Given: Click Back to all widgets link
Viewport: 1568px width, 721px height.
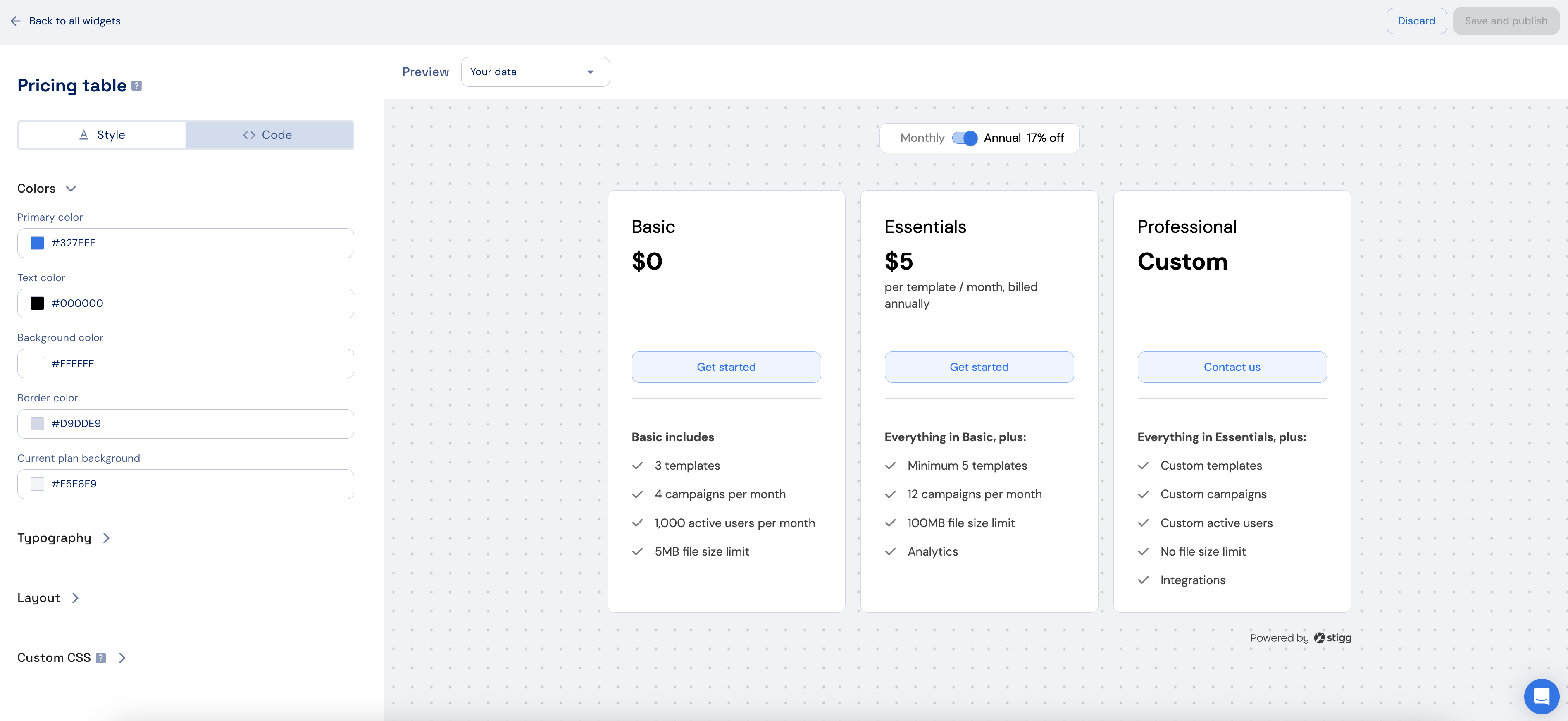Looking at the screenshot, I should click(x=75, y=21).
